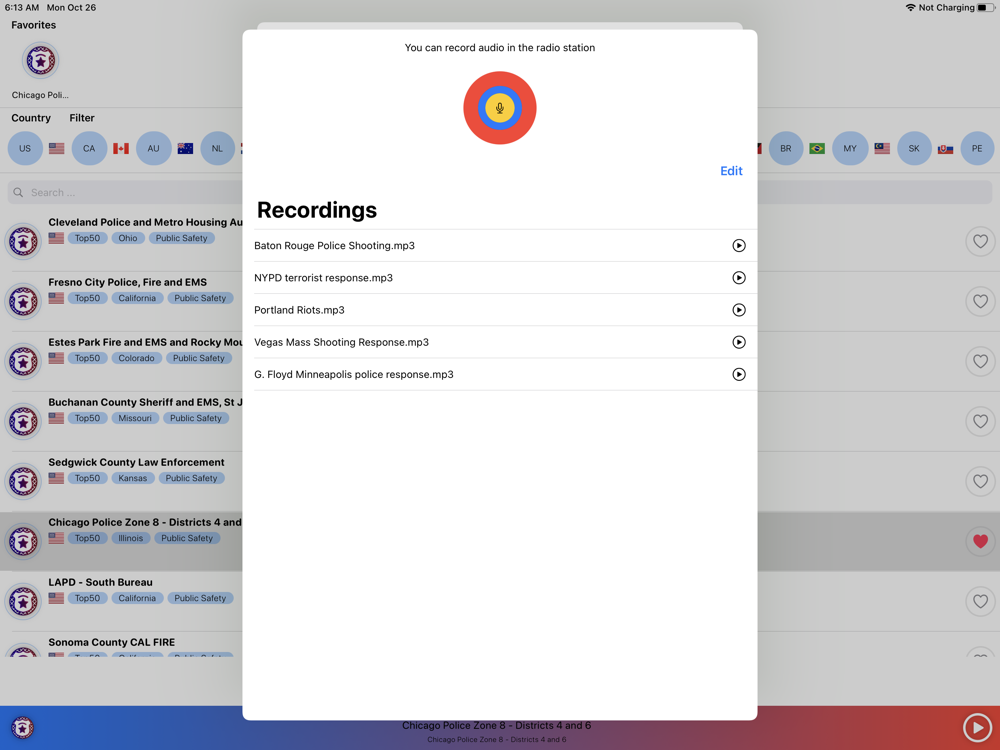Viewport: 1000px width, 750px height.
Task: Tap the now-playing station badge in bottom bar
Action: [x=22, y=727]
